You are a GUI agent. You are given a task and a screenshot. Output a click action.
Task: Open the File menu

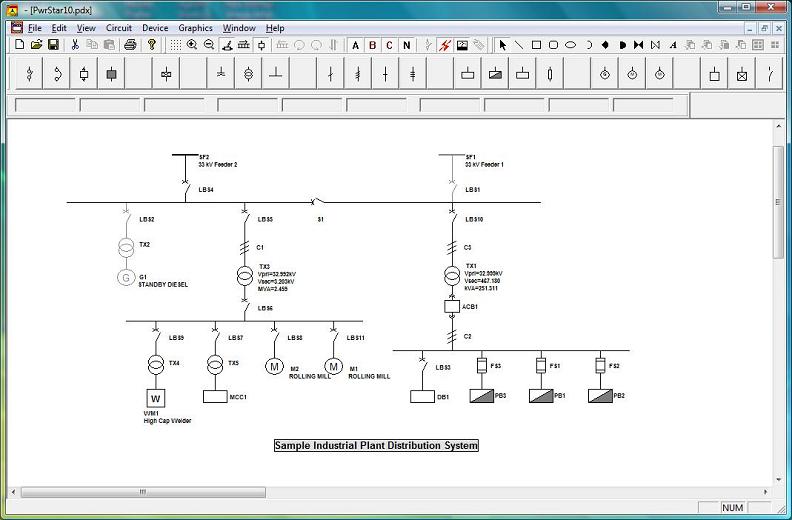[35, 28]
